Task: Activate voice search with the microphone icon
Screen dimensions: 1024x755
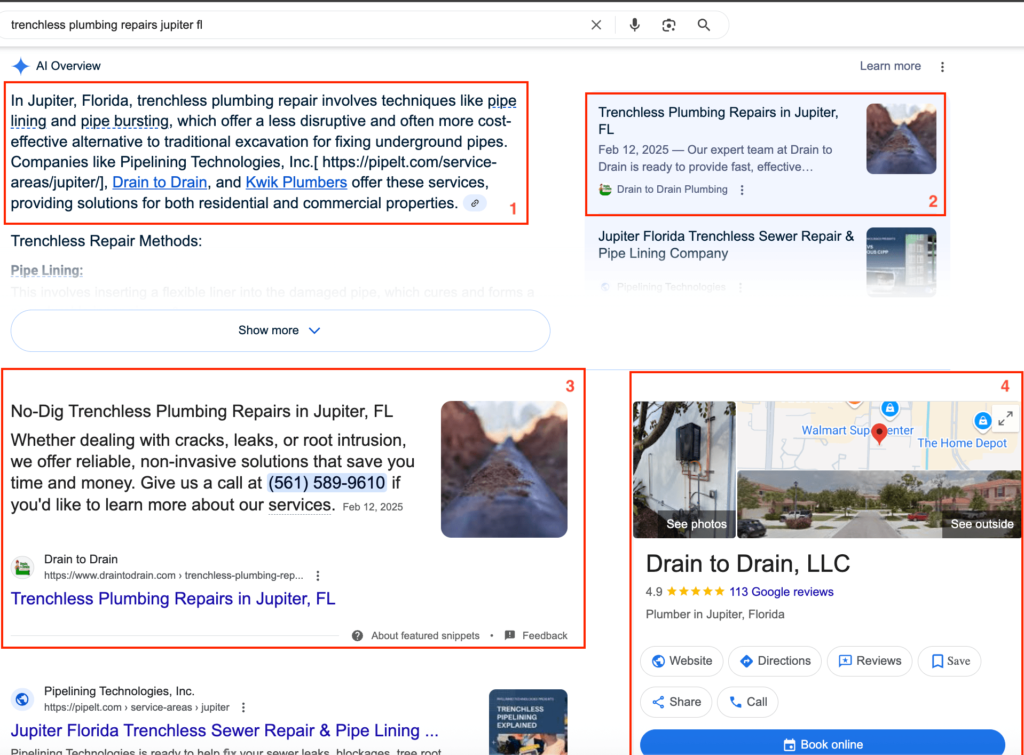Action: coord(636,25)
